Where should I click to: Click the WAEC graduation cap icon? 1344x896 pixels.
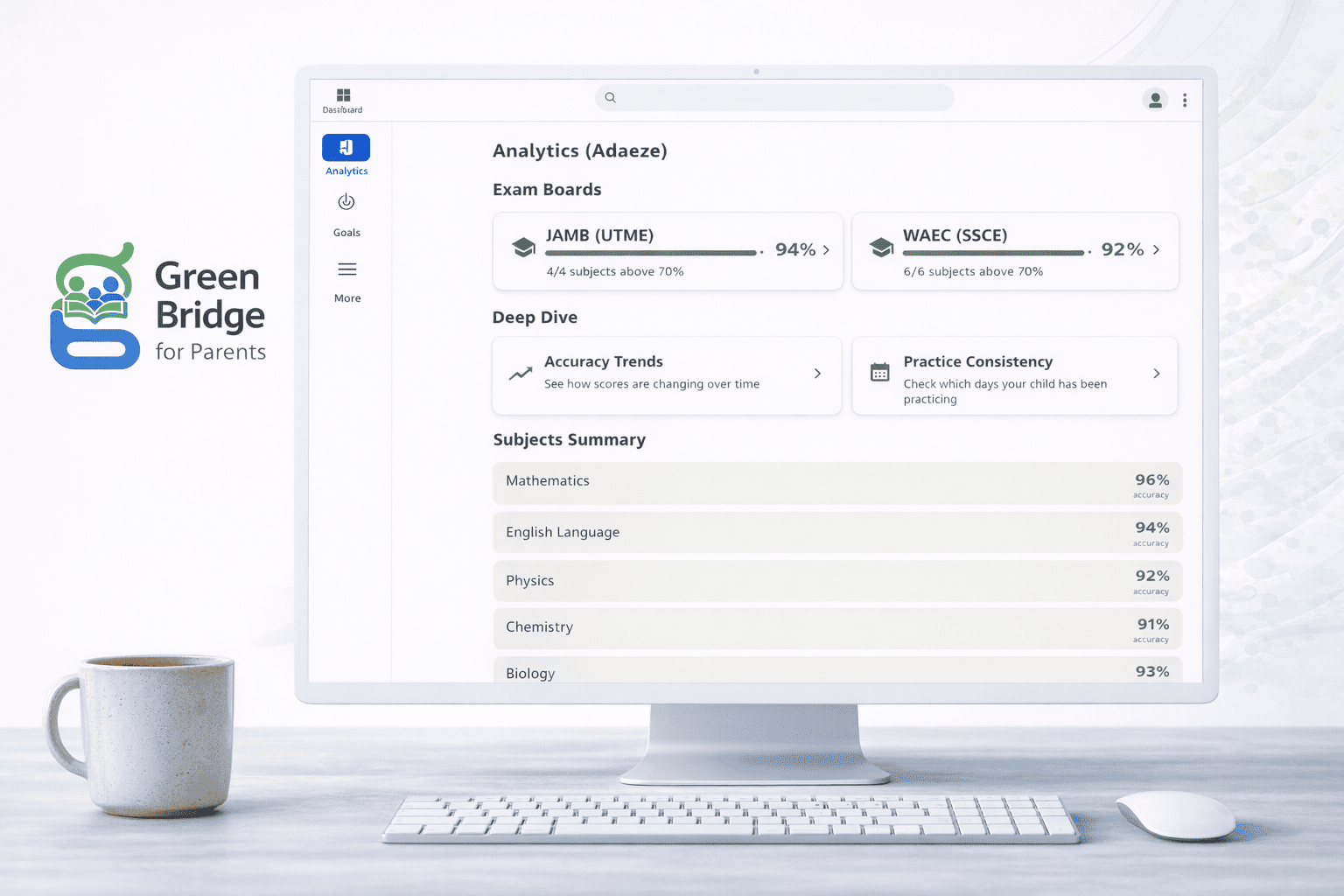881,248
